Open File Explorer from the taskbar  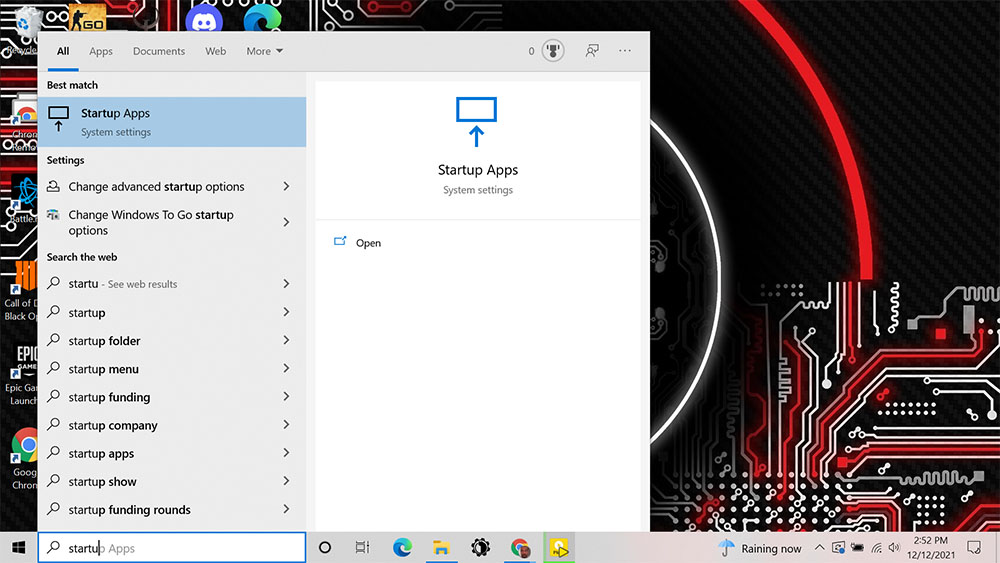point(441,548)
